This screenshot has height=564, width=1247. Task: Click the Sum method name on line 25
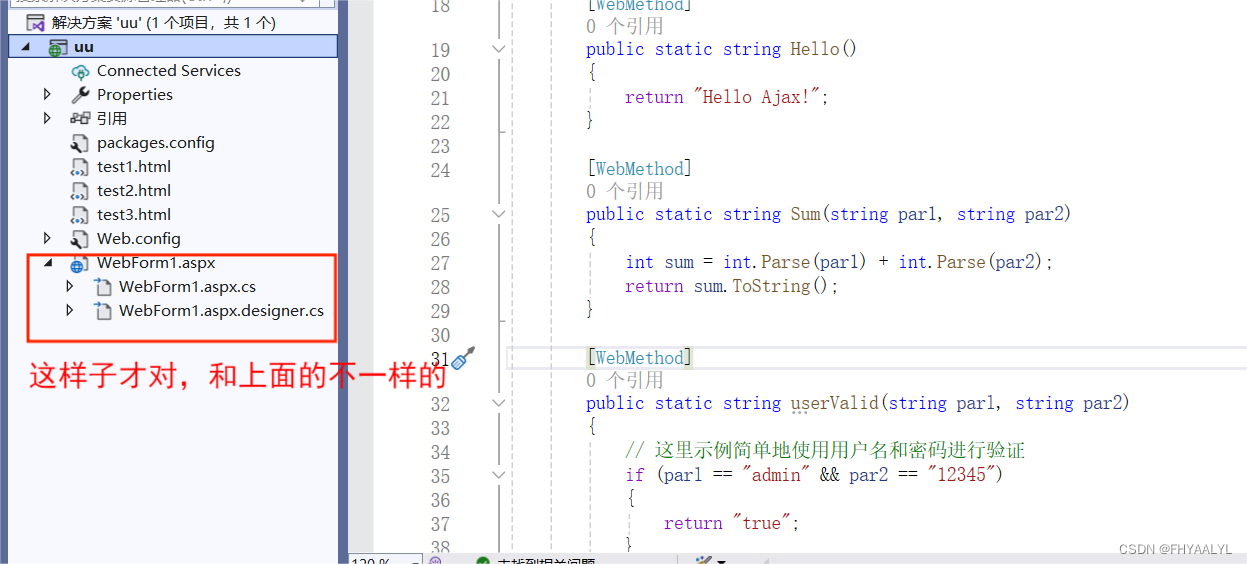click(x=805, y=214)
